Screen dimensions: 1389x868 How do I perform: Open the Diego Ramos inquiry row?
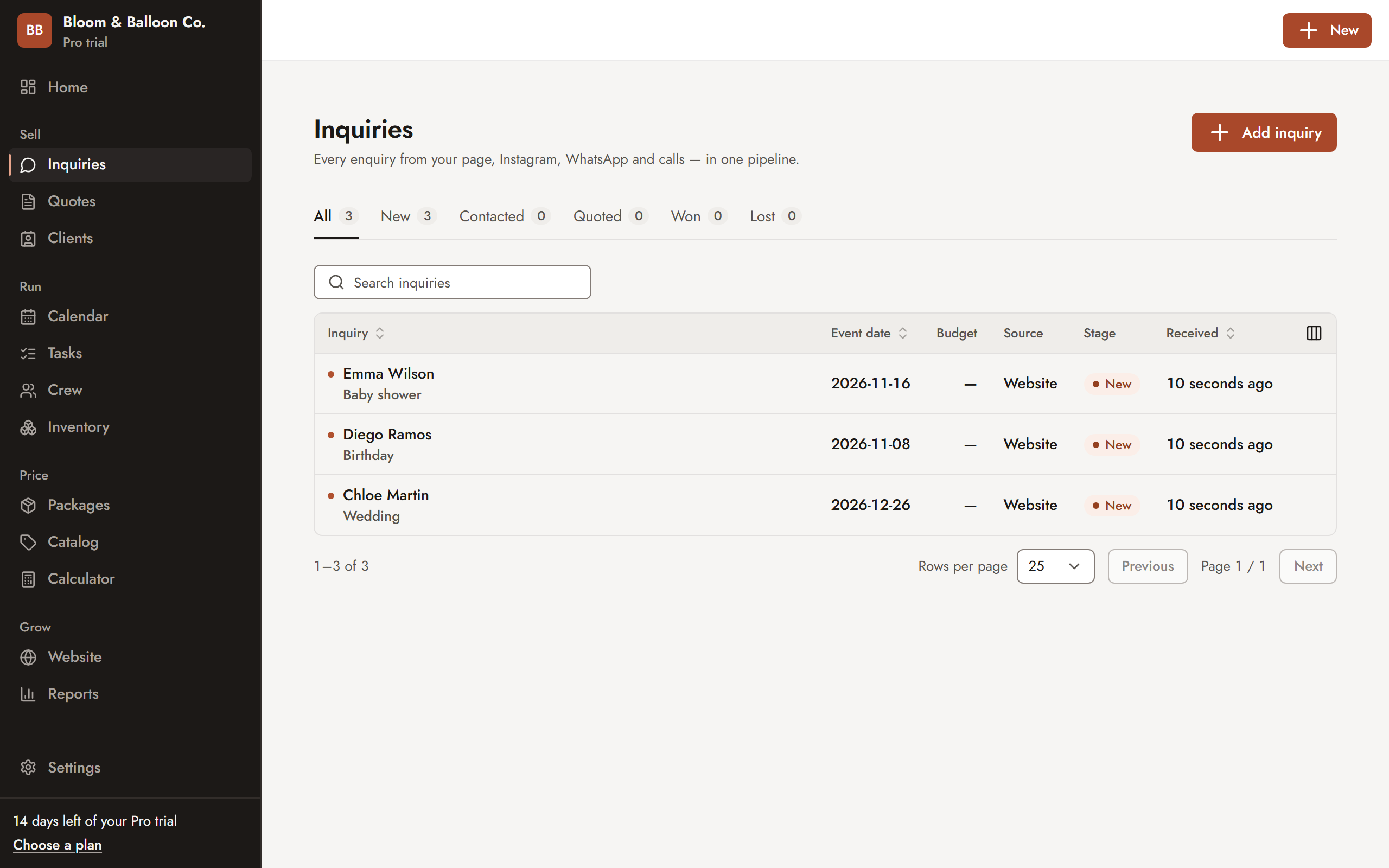pos(825,444)
